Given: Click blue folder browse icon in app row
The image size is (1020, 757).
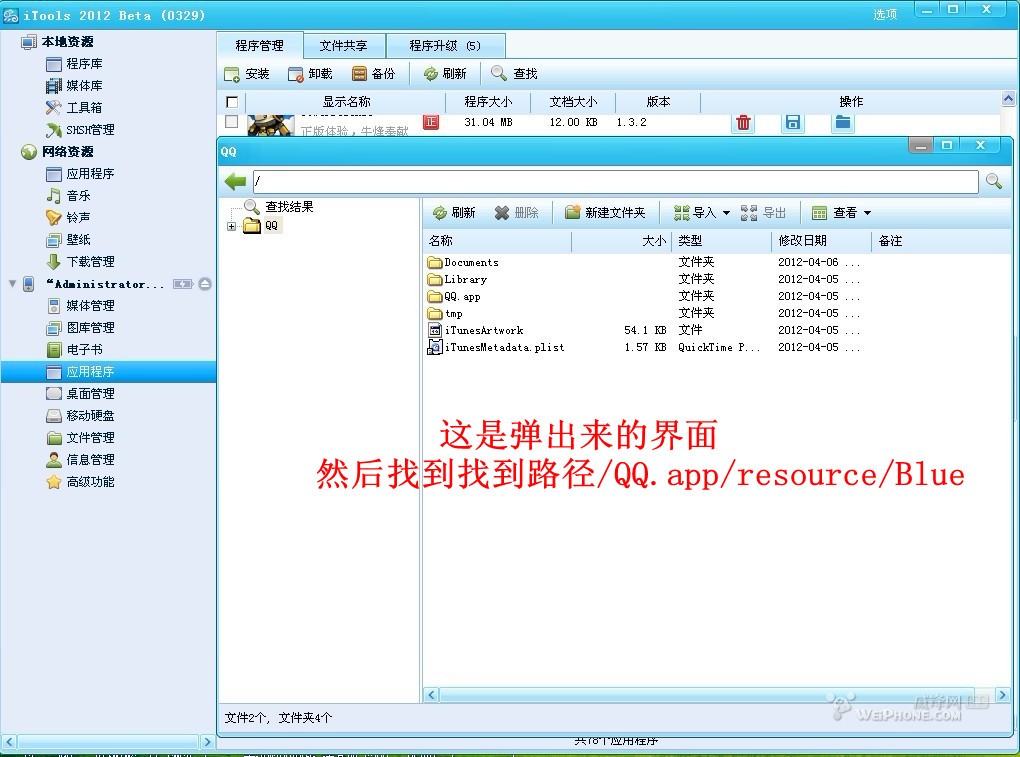Looking at the screenshot, I should [x=842, y=122].
